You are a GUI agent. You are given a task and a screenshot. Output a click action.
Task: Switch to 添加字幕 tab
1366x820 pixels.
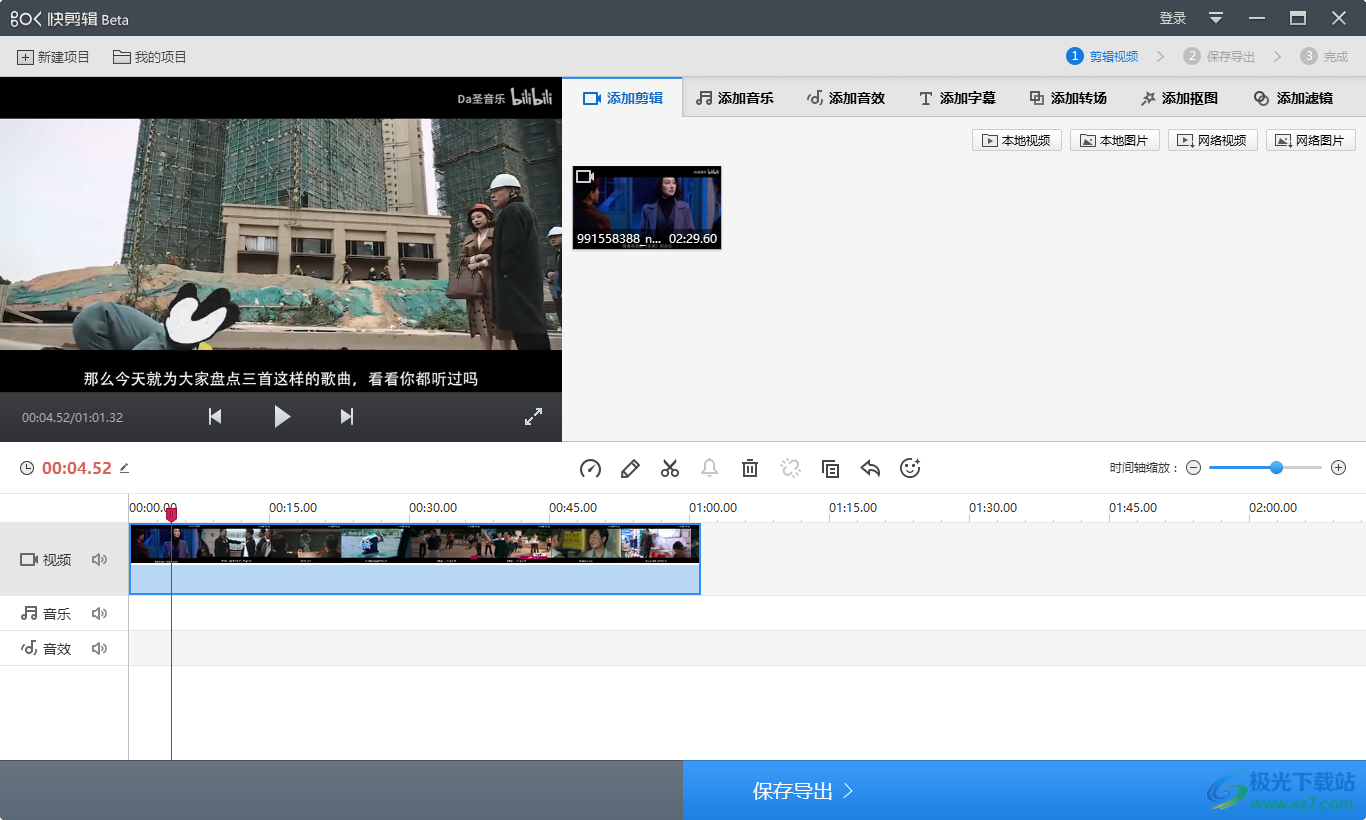pyautogui.click(x=957, y=98)
